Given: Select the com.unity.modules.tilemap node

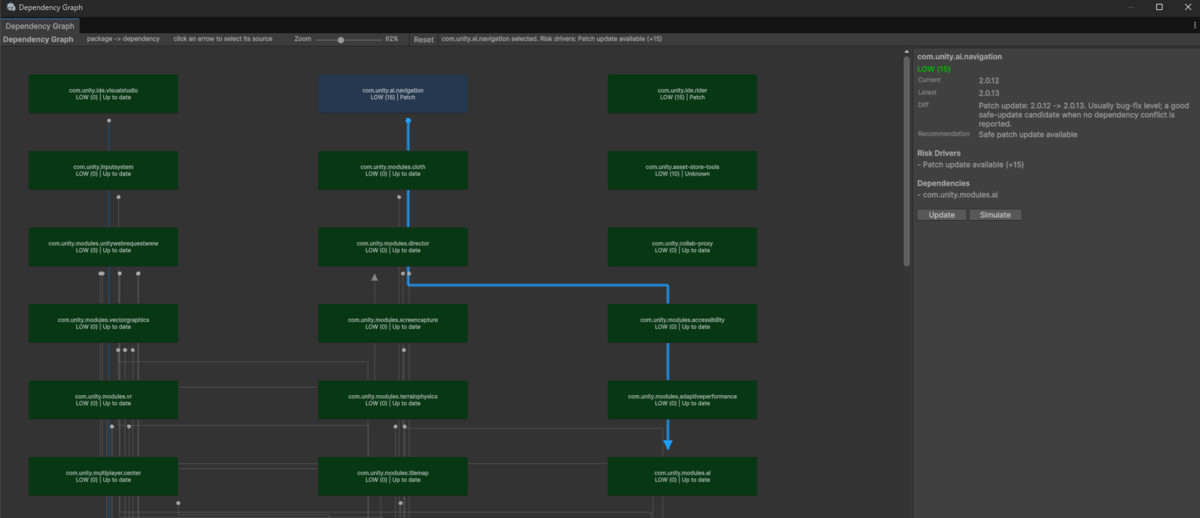Looking at the screenshot, I should [393, 476].
